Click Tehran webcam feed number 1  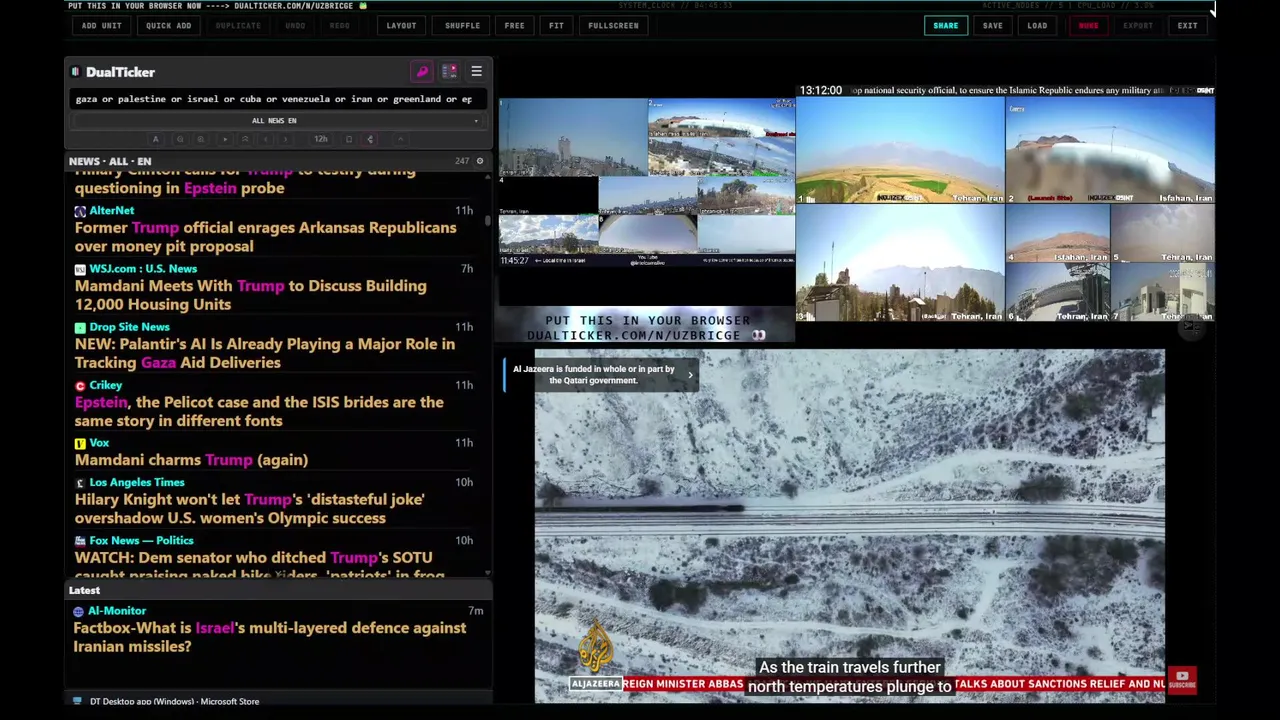(x=900, y=151)
